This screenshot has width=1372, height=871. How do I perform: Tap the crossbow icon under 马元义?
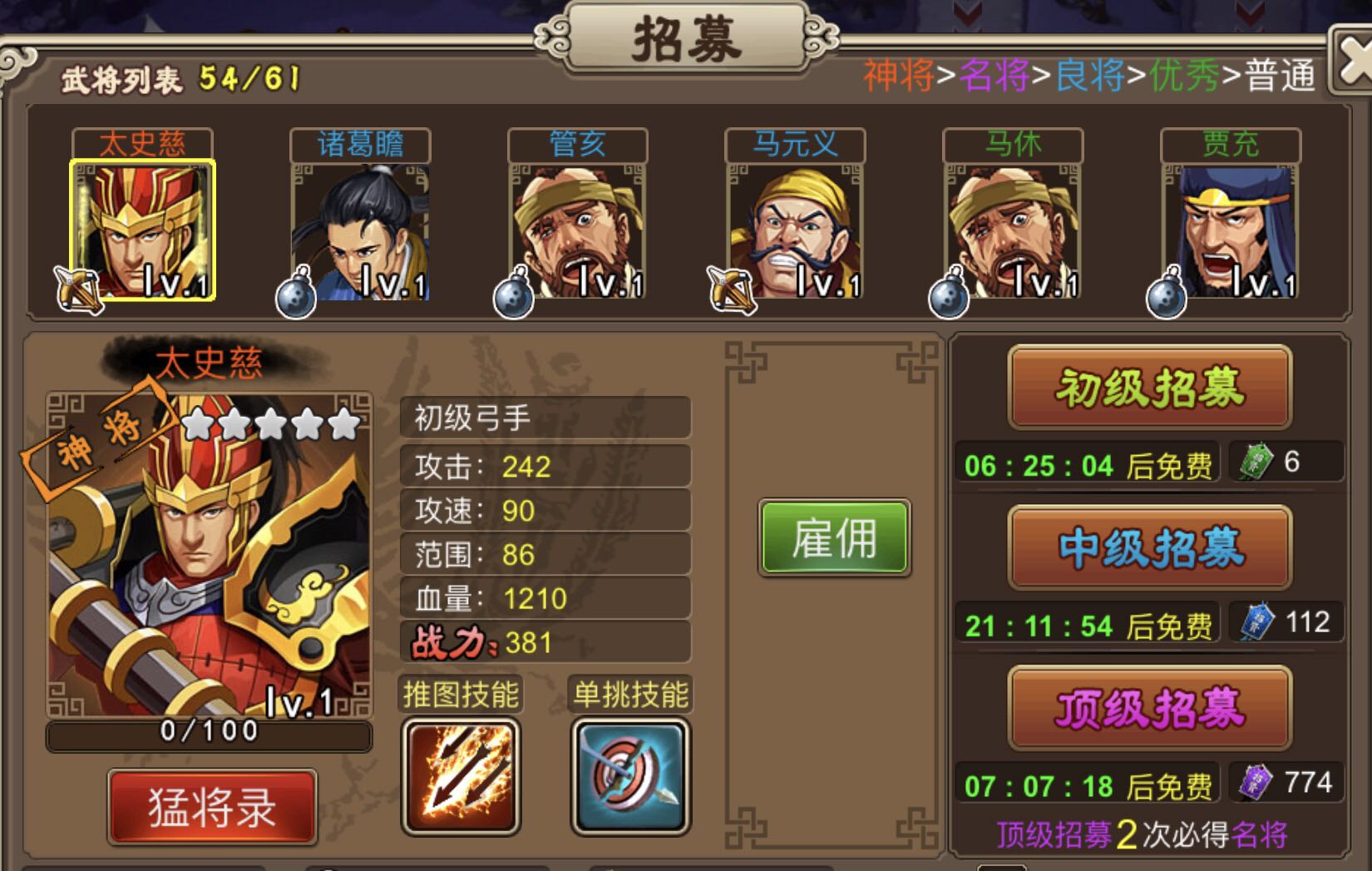coord(732,290)
